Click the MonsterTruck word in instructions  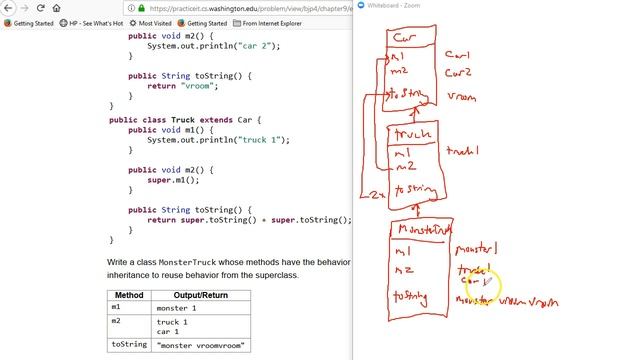coord(187,262)
